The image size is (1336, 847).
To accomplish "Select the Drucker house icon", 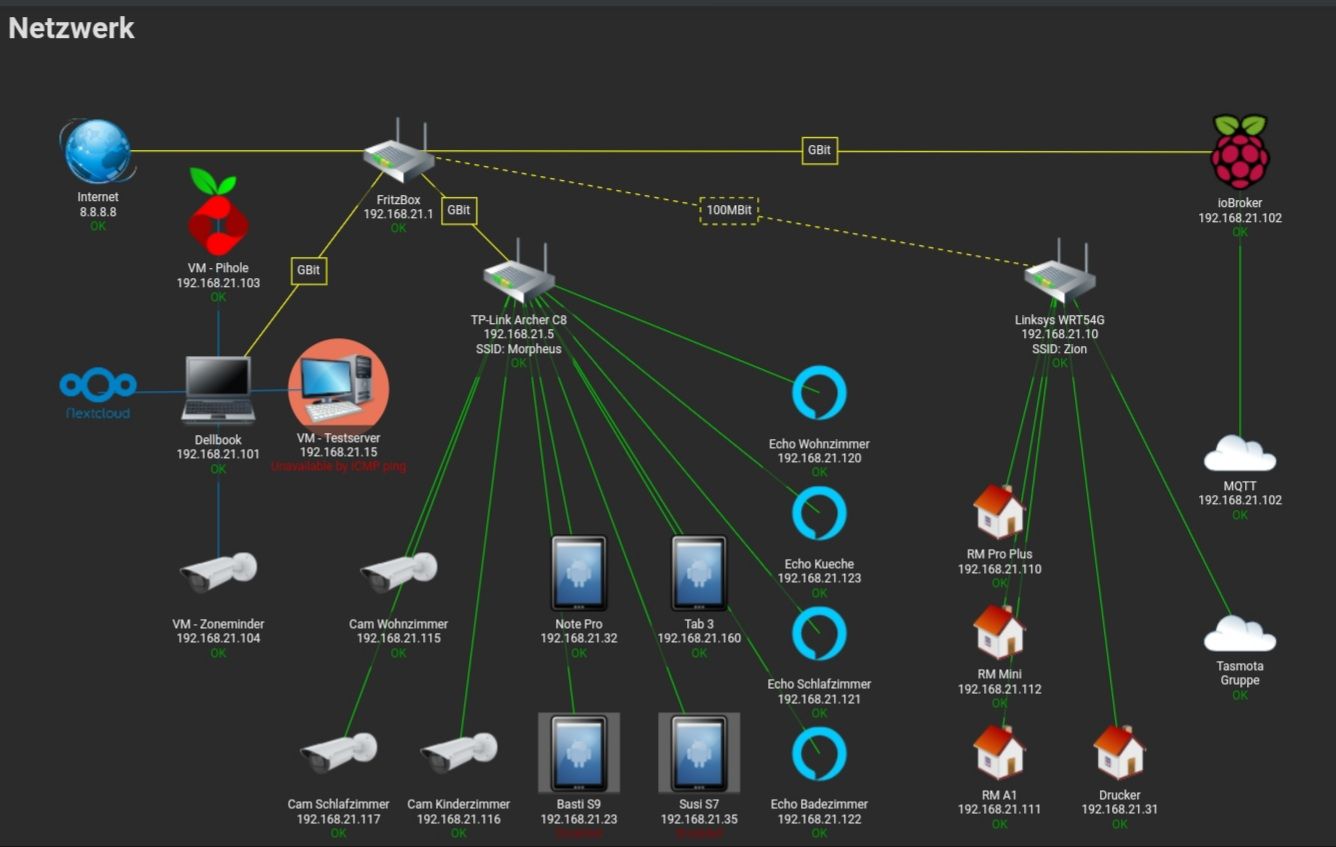I will (1119, 752).
